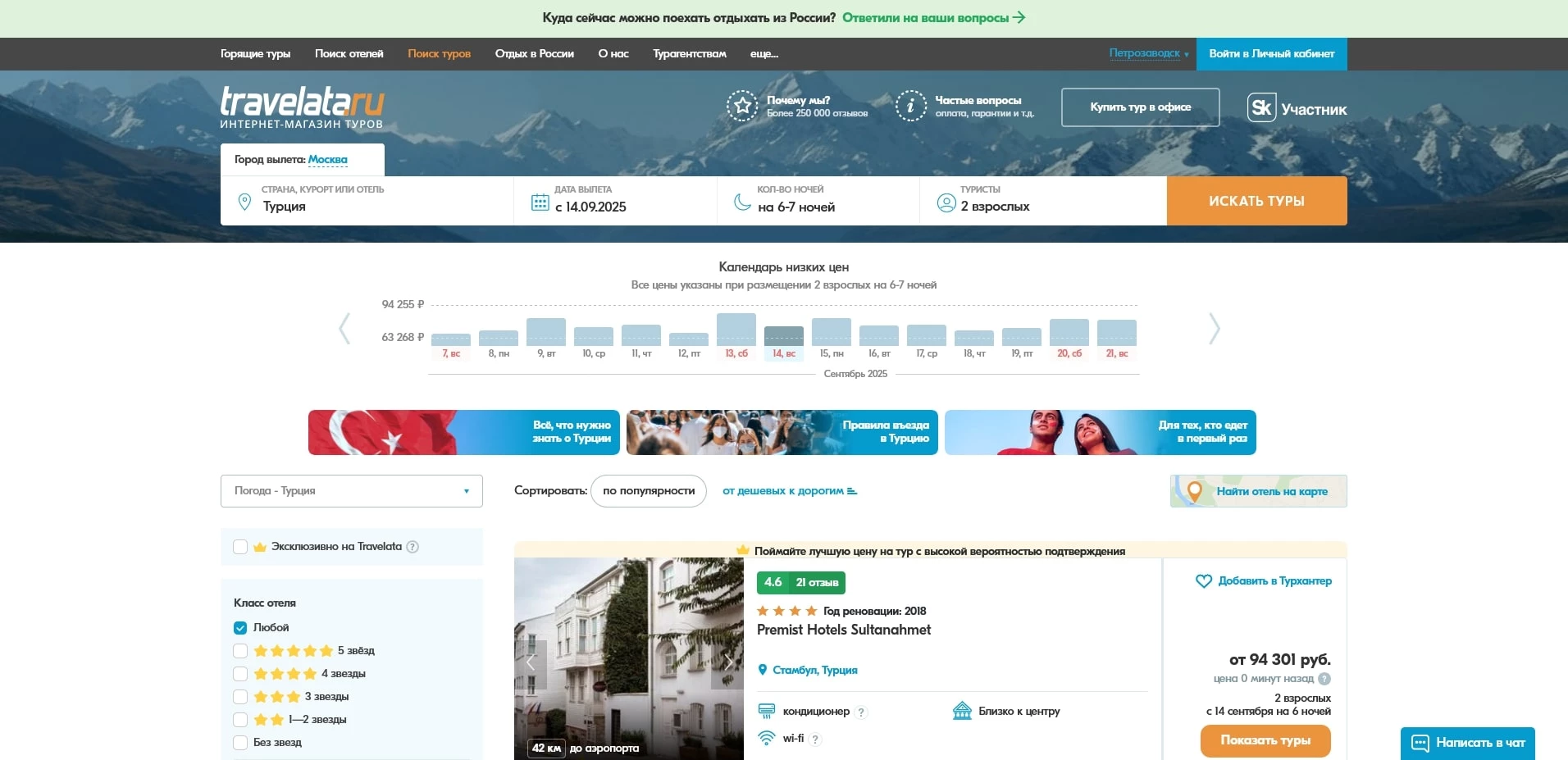Click the info icon for "Частые вопросы"
Viewport: 1568px width, 760px height.
(x=910, y=106)
